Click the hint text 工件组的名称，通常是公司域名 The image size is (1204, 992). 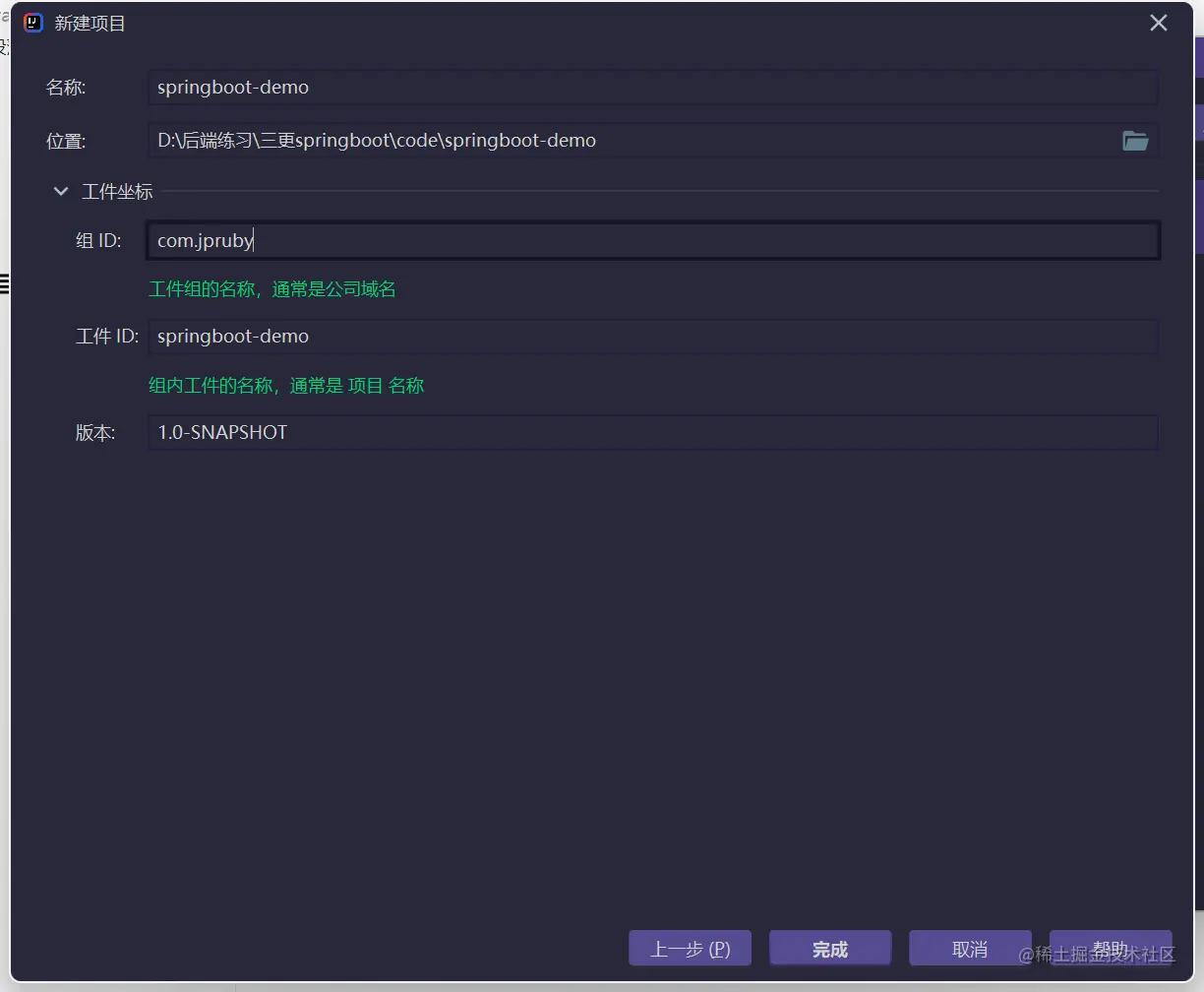point(272,289)
